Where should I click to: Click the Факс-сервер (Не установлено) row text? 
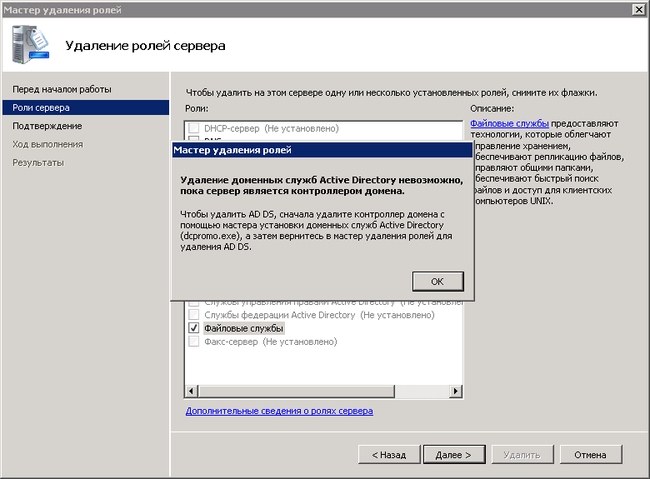[x=270, y=342]
